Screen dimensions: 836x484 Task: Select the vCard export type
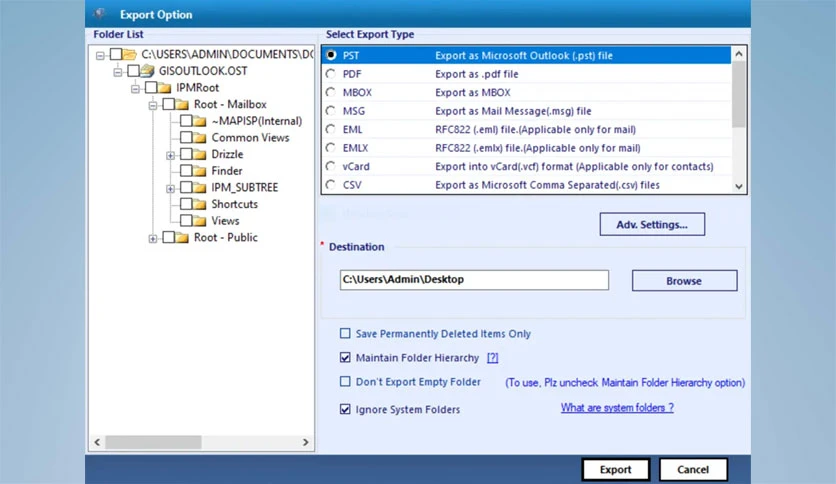331,166
